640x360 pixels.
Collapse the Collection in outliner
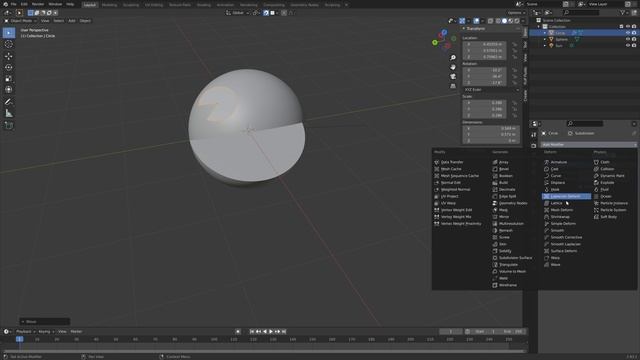click(539, 27)
